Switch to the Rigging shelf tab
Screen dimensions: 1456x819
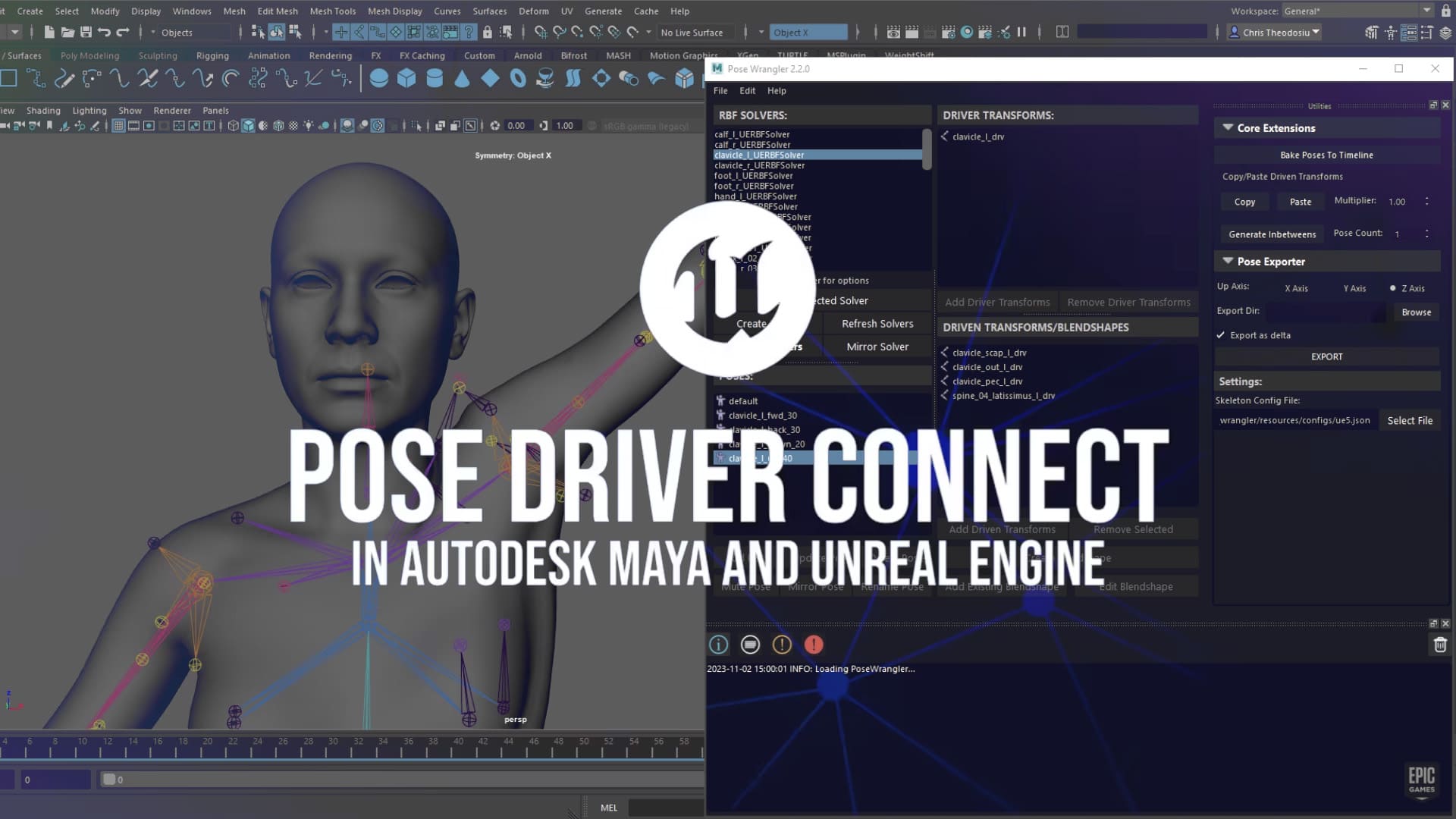pos(212,55)
